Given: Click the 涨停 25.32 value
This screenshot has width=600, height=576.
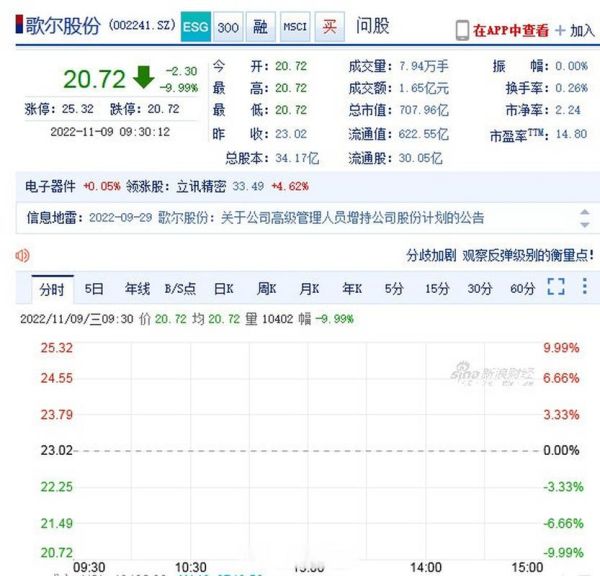Looking at the screenshot, I should click(78, 109).
